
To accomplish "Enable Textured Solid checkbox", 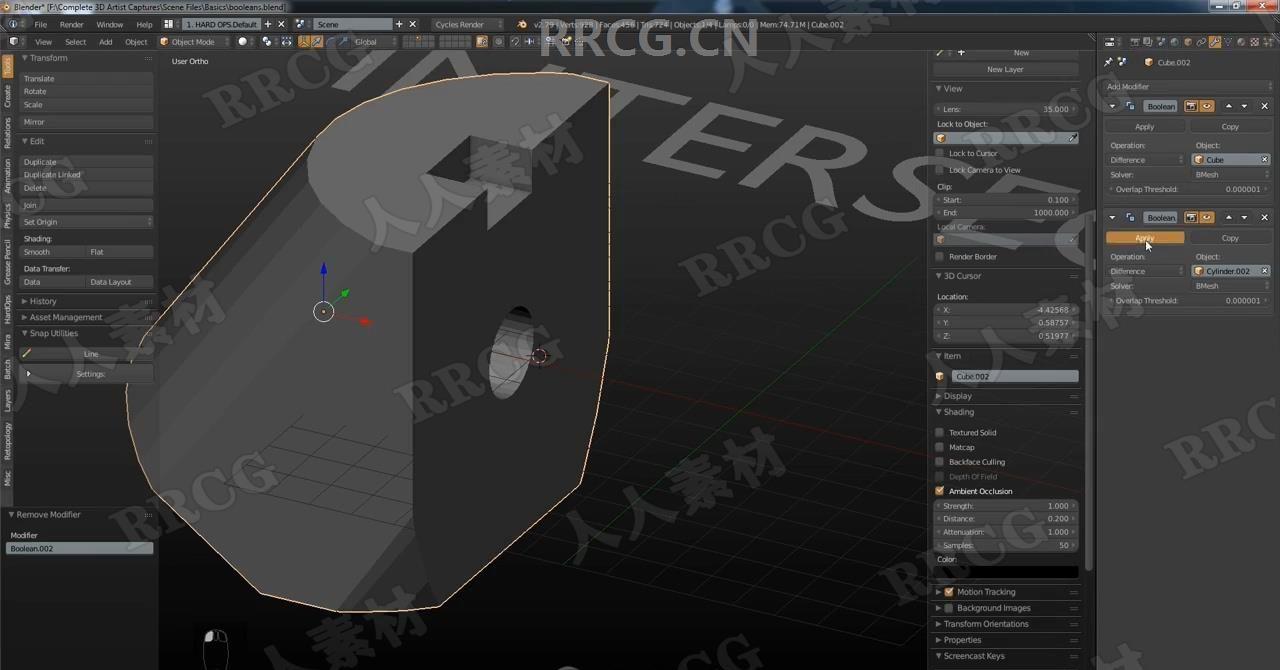I will point(940,433).
